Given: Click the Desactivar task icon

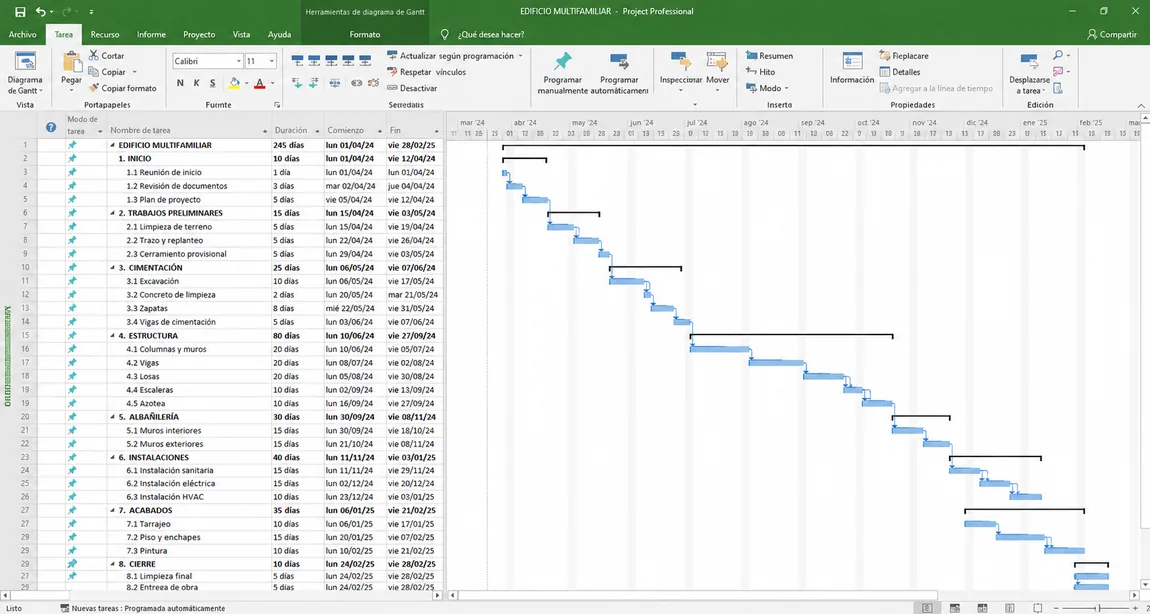Looking at the screenshot, I should pos(392,88).
